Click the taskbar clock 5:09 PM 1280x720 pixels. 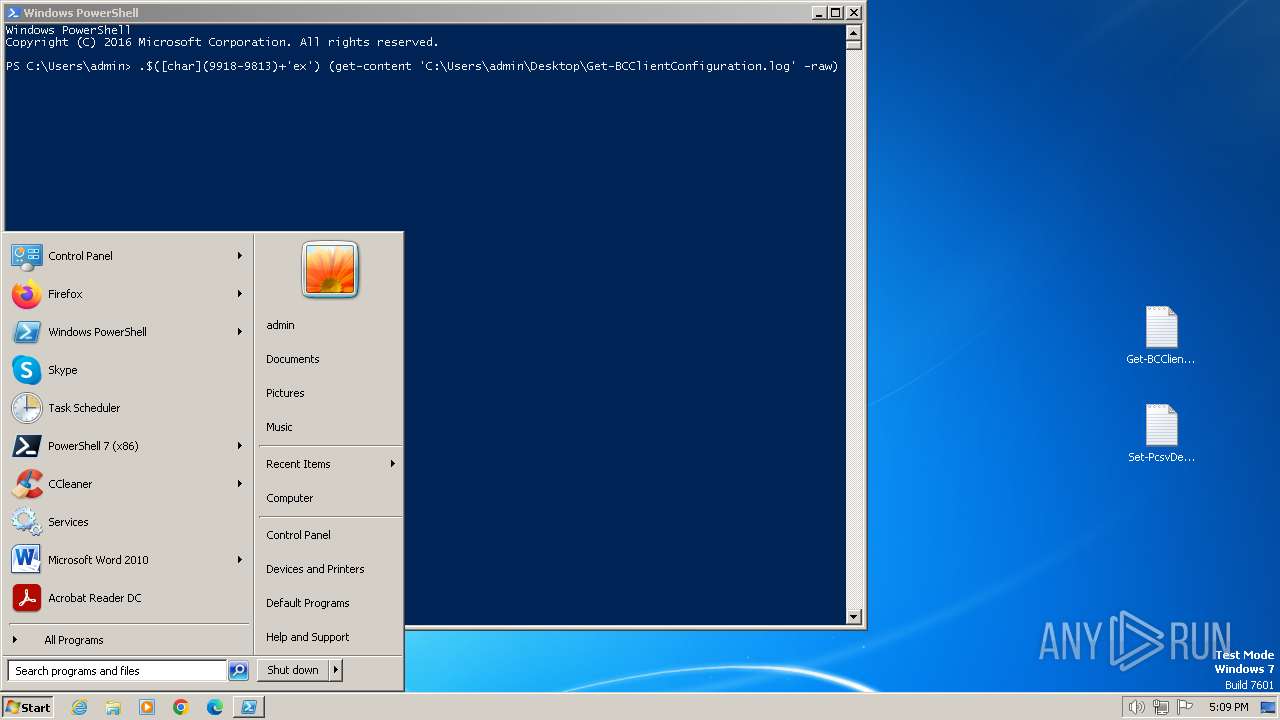point(1228,707)
